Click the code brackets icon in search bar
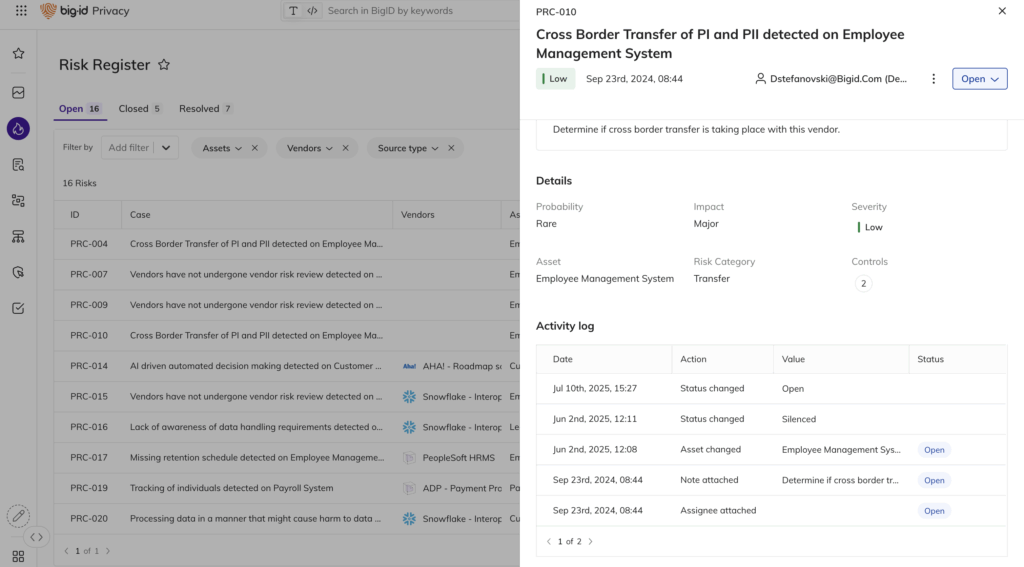The height and width of the screenshot is (567, 1024). coord(312,11)
